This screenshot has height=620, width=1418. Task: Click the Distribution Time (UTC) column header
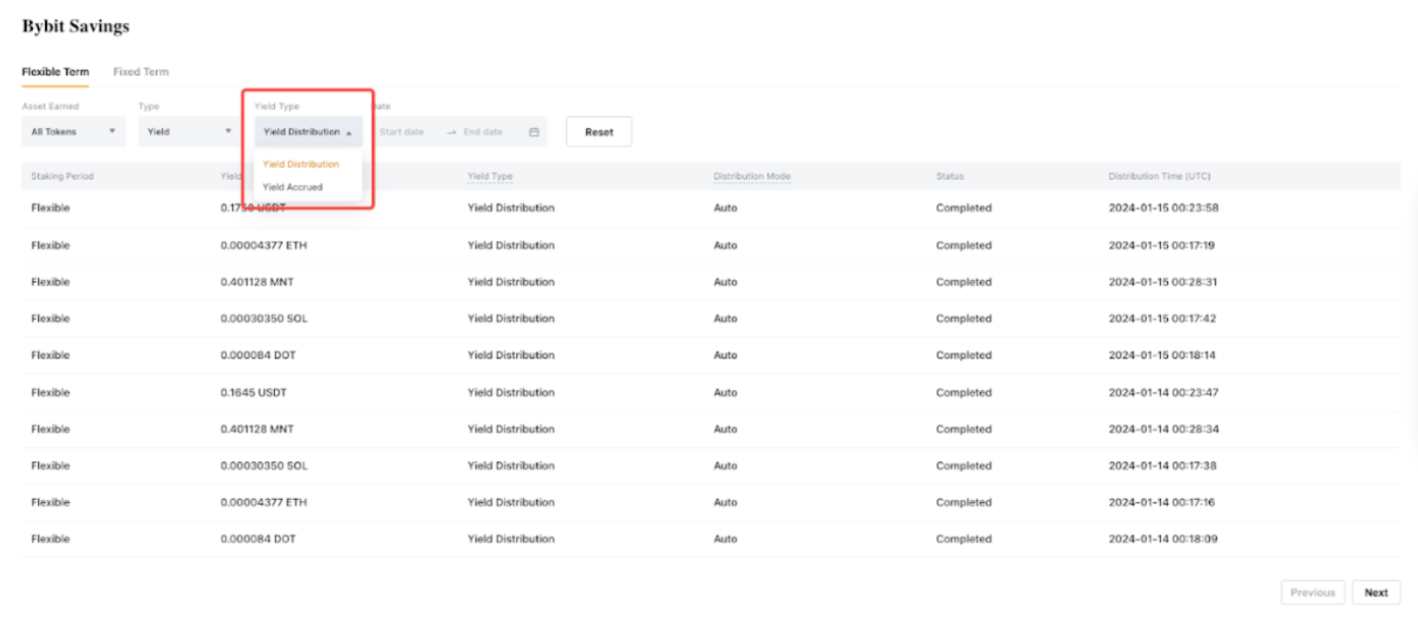[x=1160, y=176]
